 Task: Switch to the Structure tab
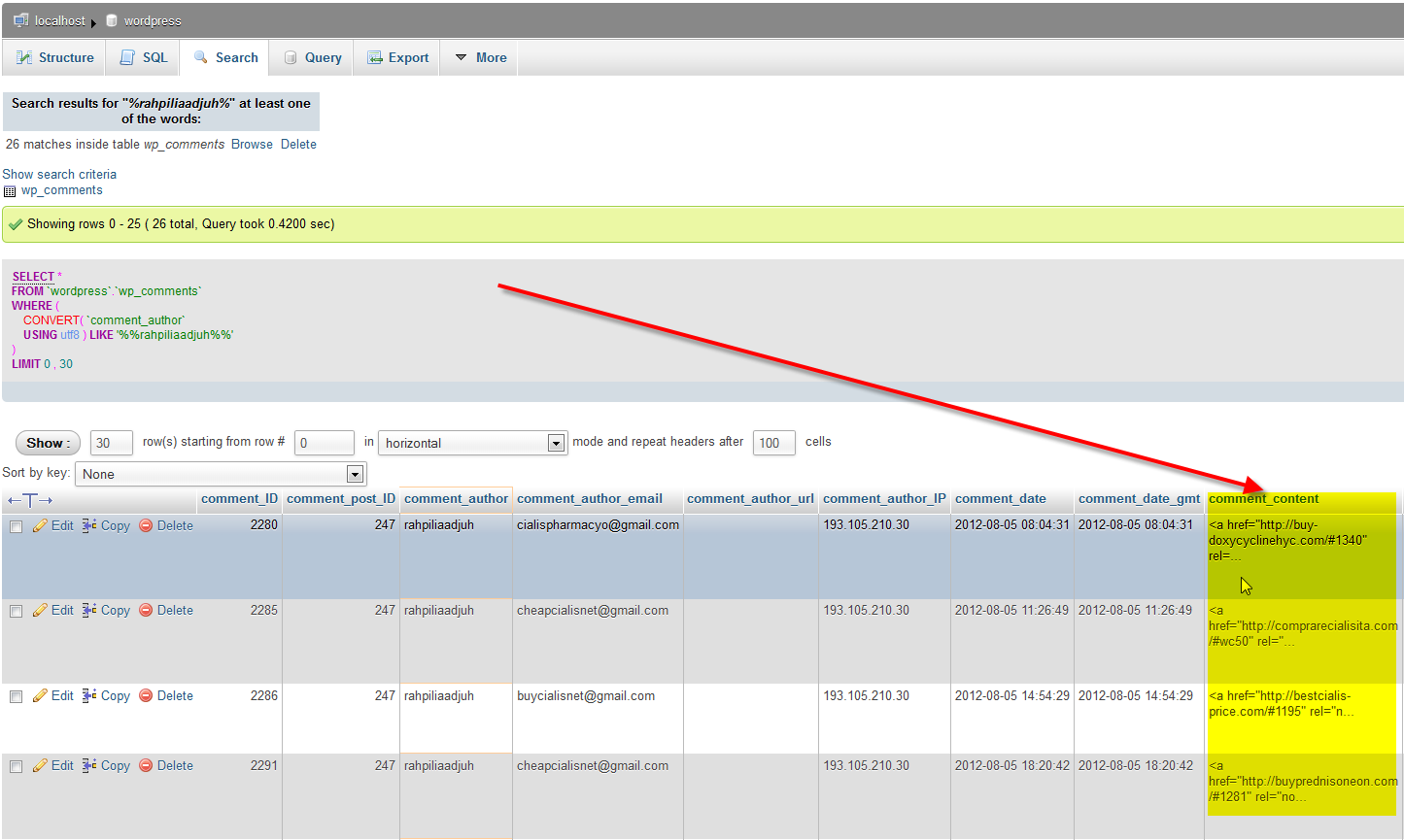coord(55,57)
